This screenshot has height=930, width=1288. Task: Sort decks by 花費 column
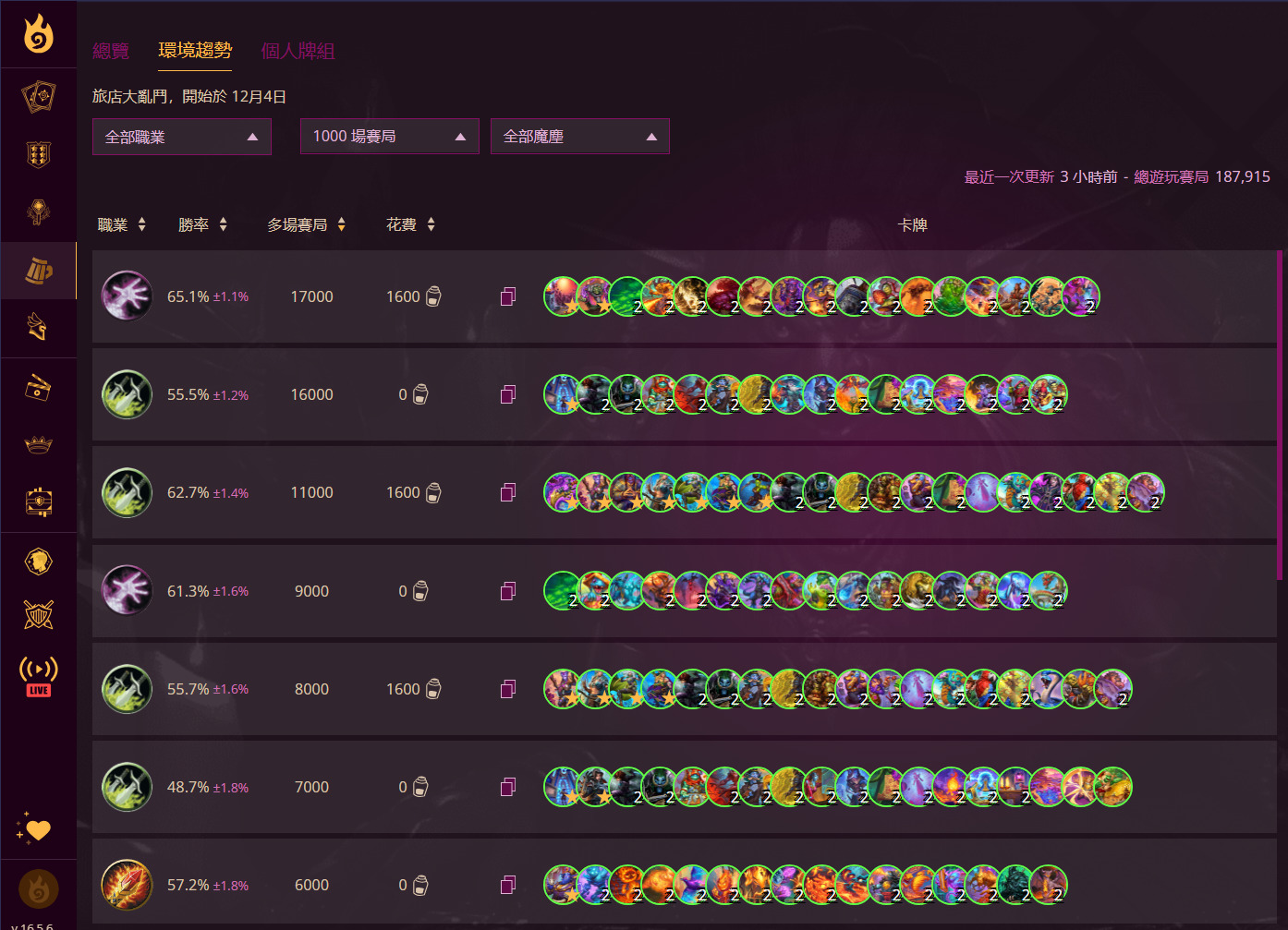coord(410,224)
